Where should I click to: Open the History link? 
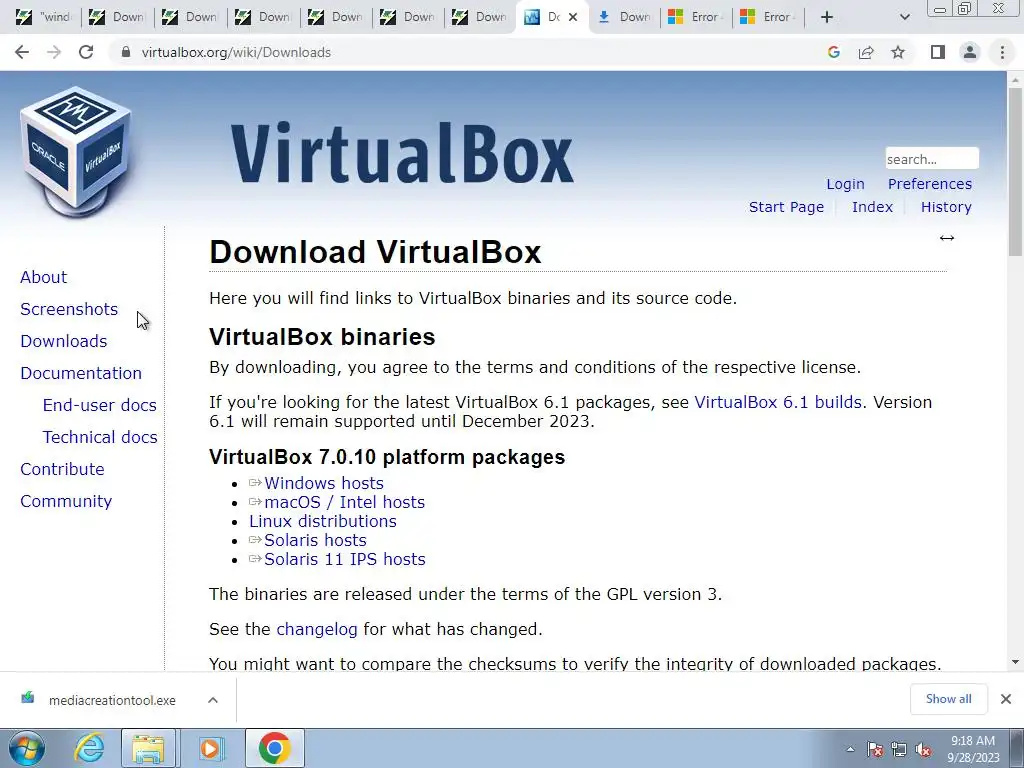point(946,207)
